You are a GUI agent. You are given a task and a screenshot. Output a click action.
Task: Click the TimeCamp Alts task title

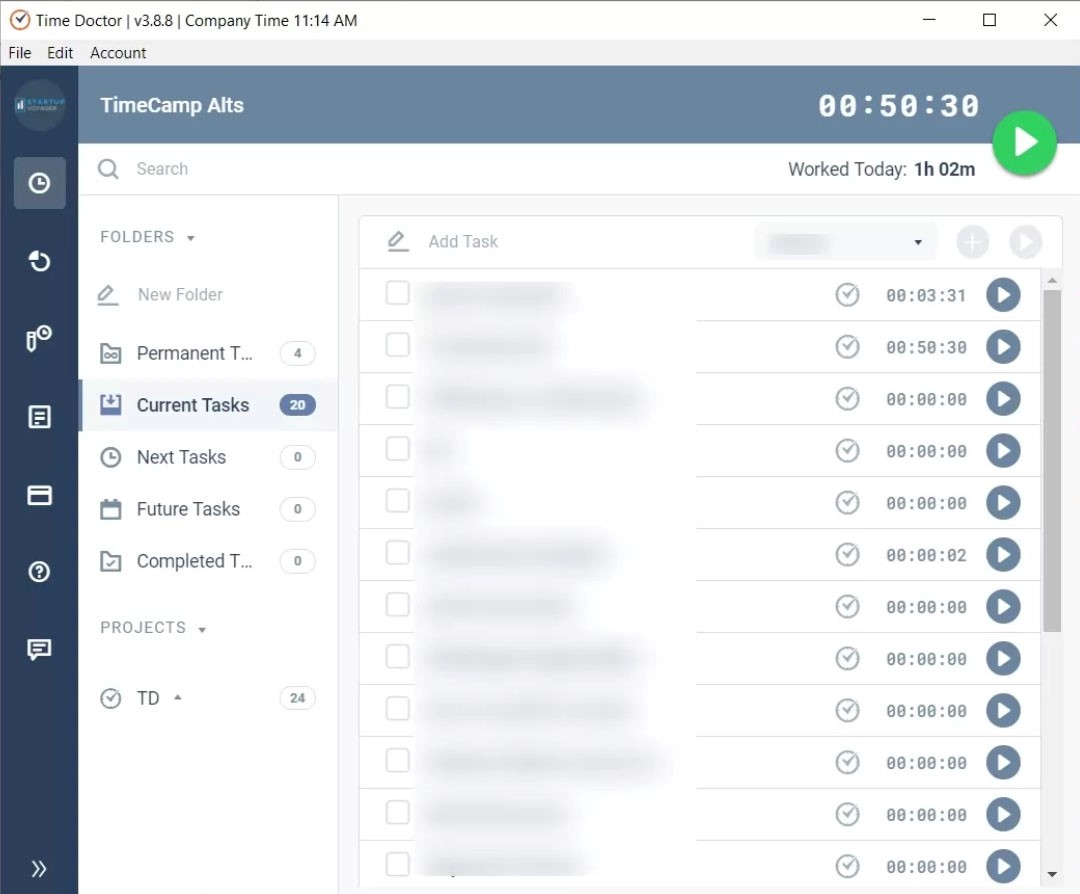point(172,105)
